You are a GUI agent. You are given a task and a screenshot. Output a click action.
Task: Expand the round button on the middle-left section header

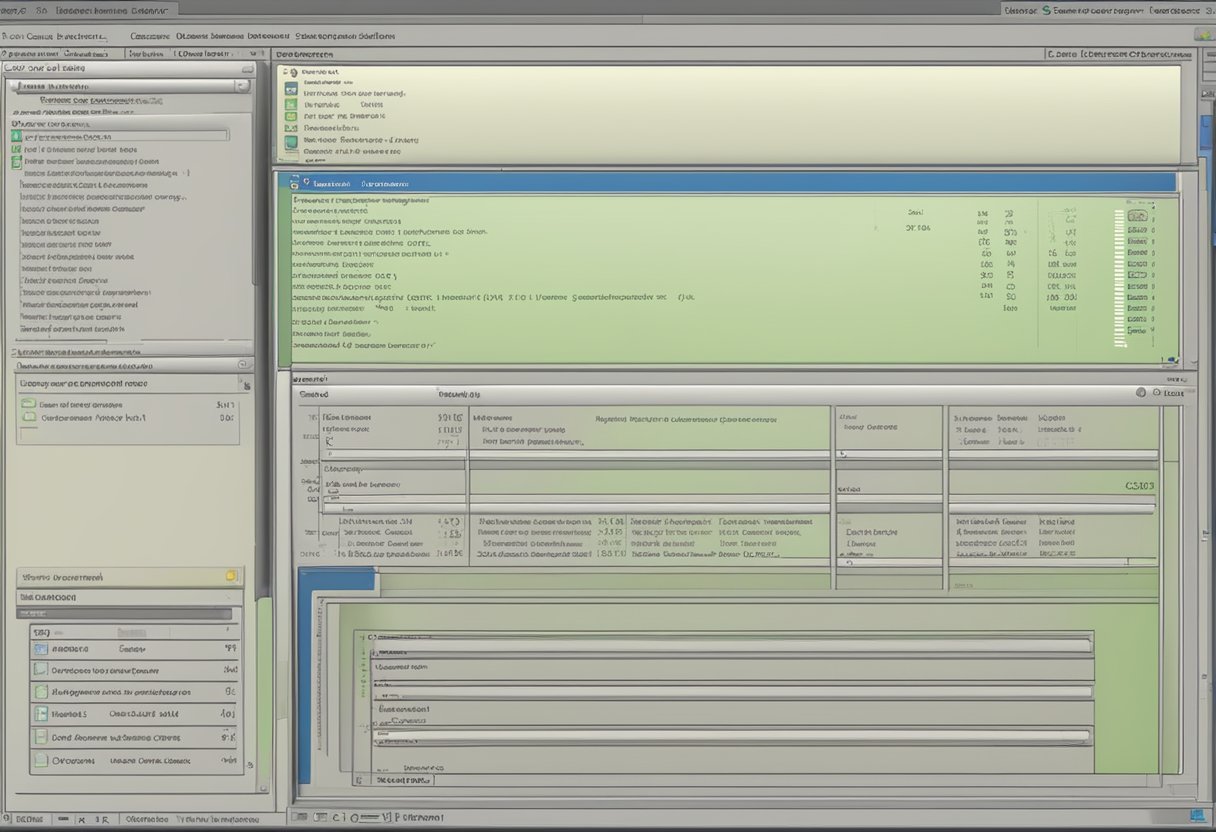click(243, 365)
